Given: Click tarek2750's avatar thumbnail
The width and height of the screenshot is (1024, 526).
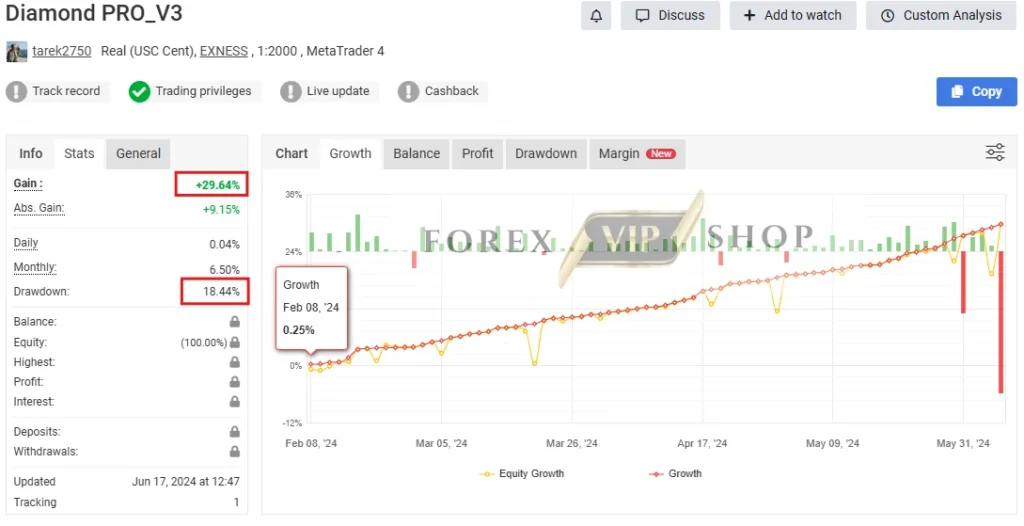Looking at the screenshot, I should (x=16, y=52).
